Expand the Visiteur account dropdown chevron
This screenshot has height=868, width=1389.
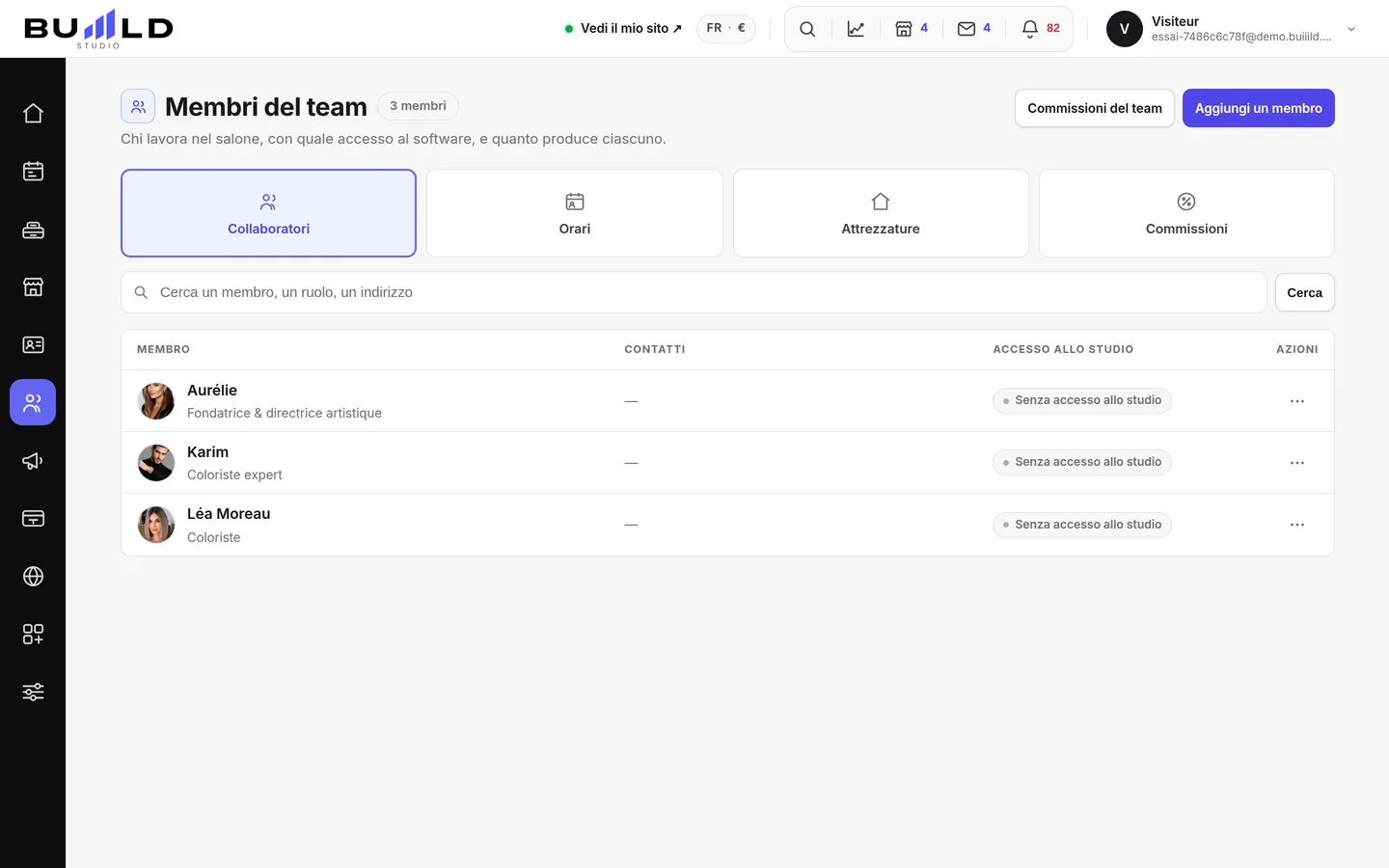[x=1351, y=29]
